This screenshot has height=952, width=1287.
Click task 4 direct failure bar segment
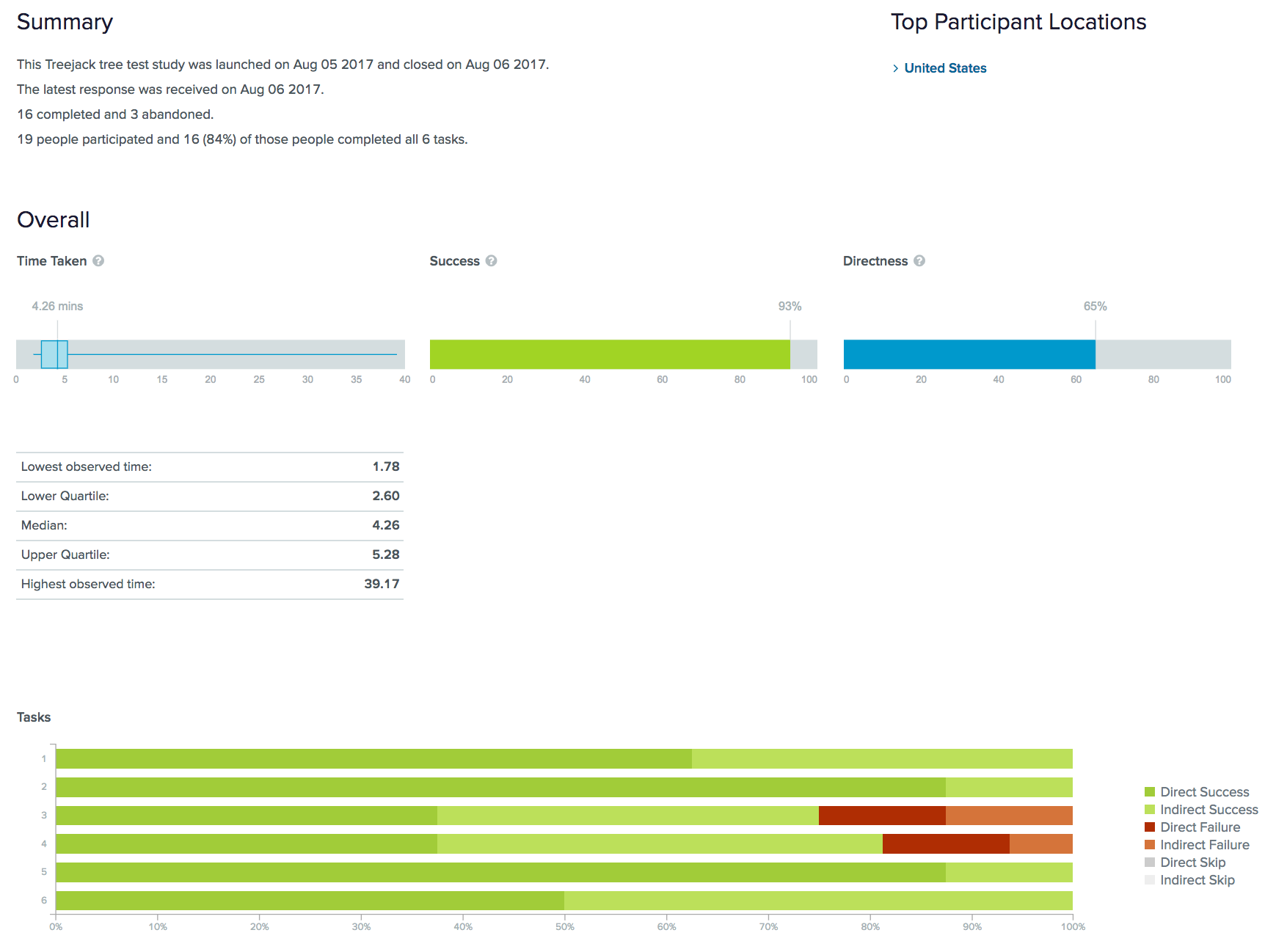tap(946, 843)
